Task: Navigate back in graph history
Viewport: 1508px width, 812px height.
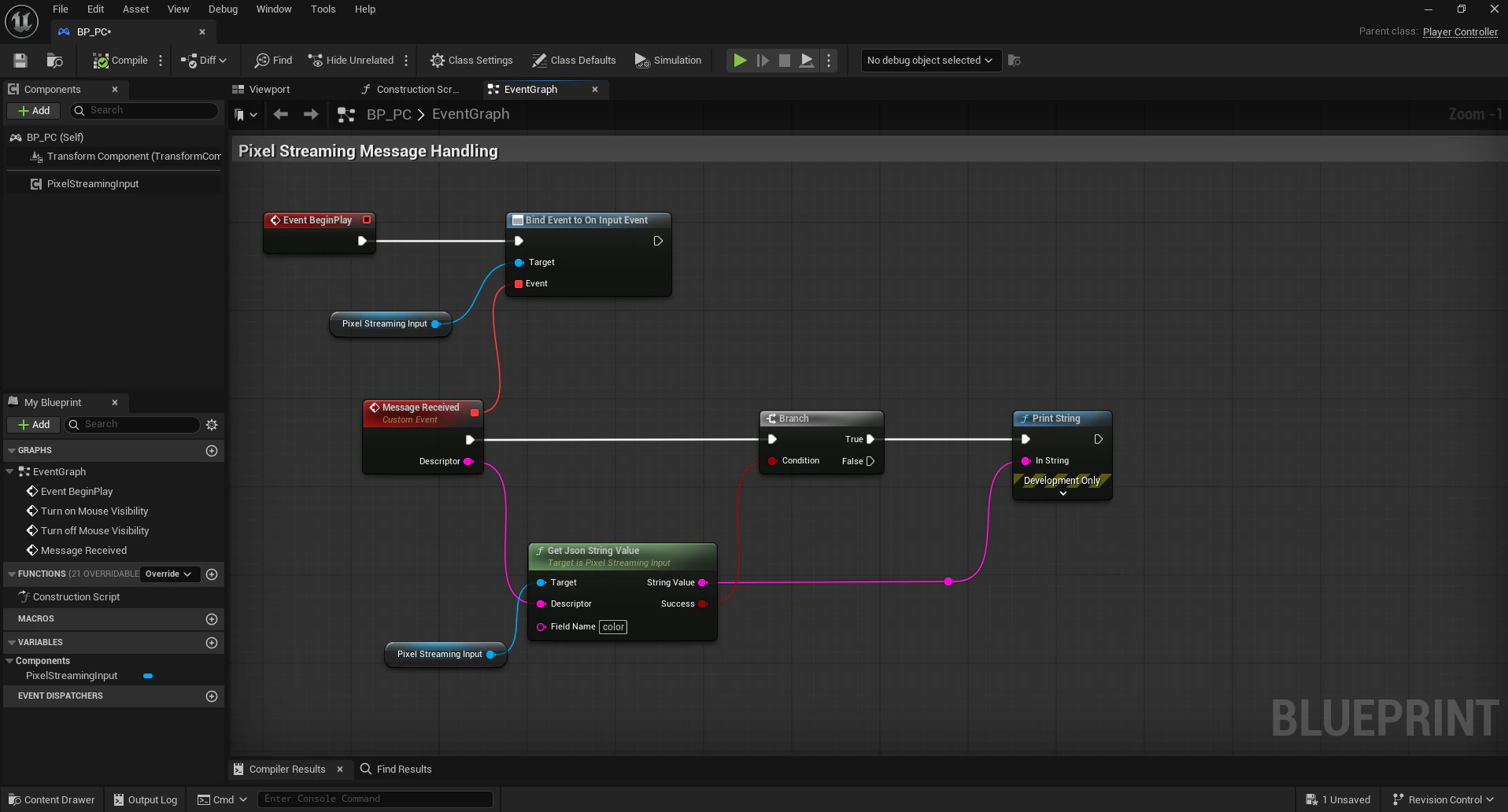Action: (x=280, y=115)
